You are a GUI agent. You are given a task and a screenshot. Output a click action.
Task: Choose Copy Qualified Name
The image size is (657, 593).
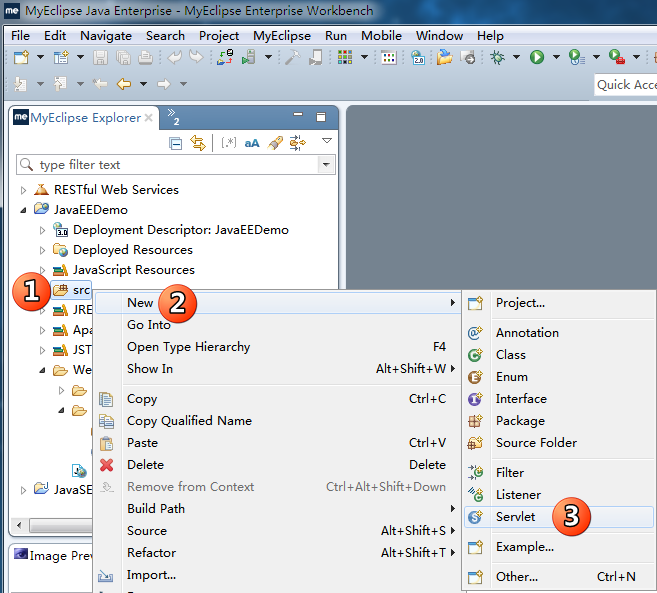(278, 421)
